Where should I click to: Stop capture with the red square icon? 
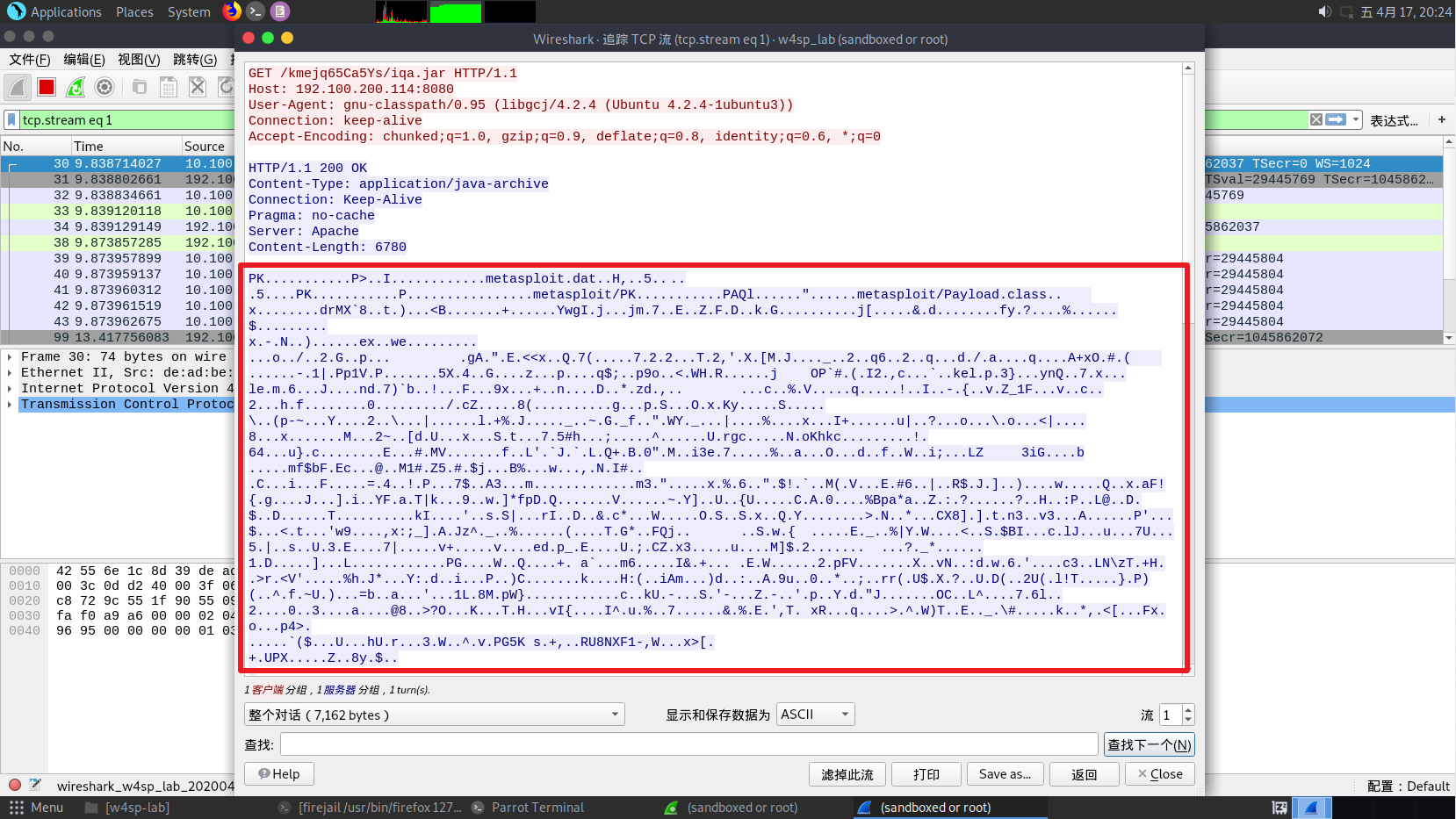pos(47,87)
